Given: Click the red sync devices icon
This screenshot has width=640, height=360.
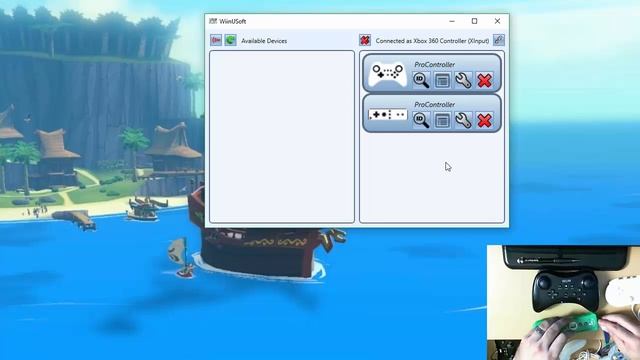Looking at the screenshot, I should click(216, 40).
